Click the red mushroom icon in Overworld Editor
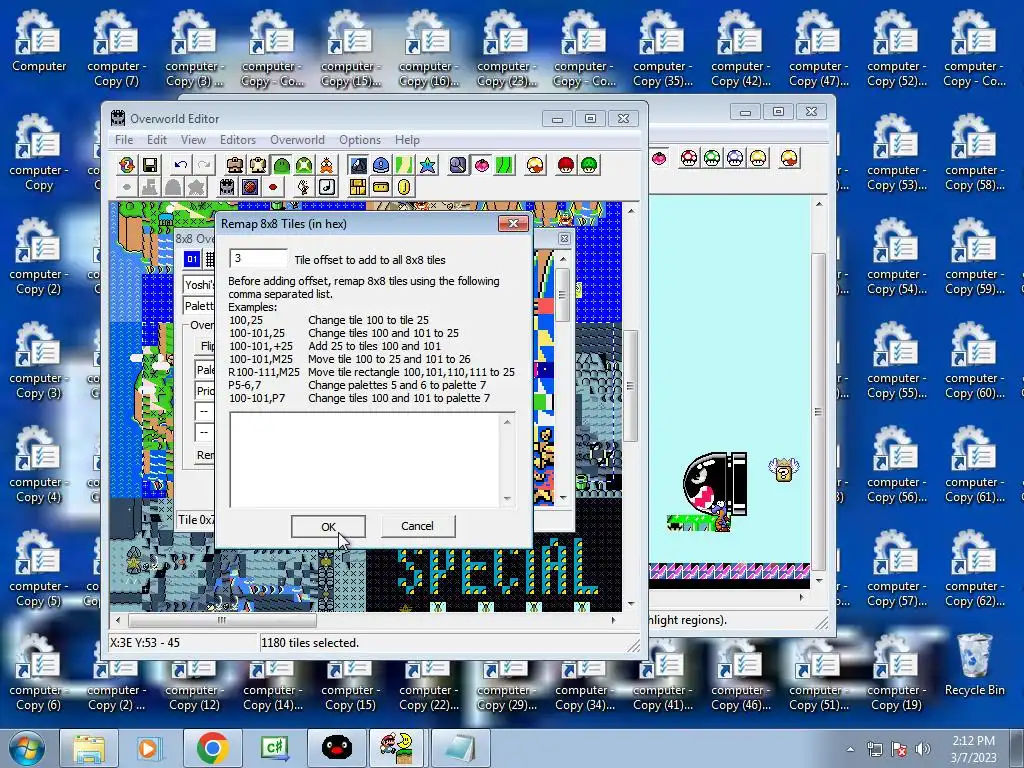1024x768 pixels. click(566, 165)
